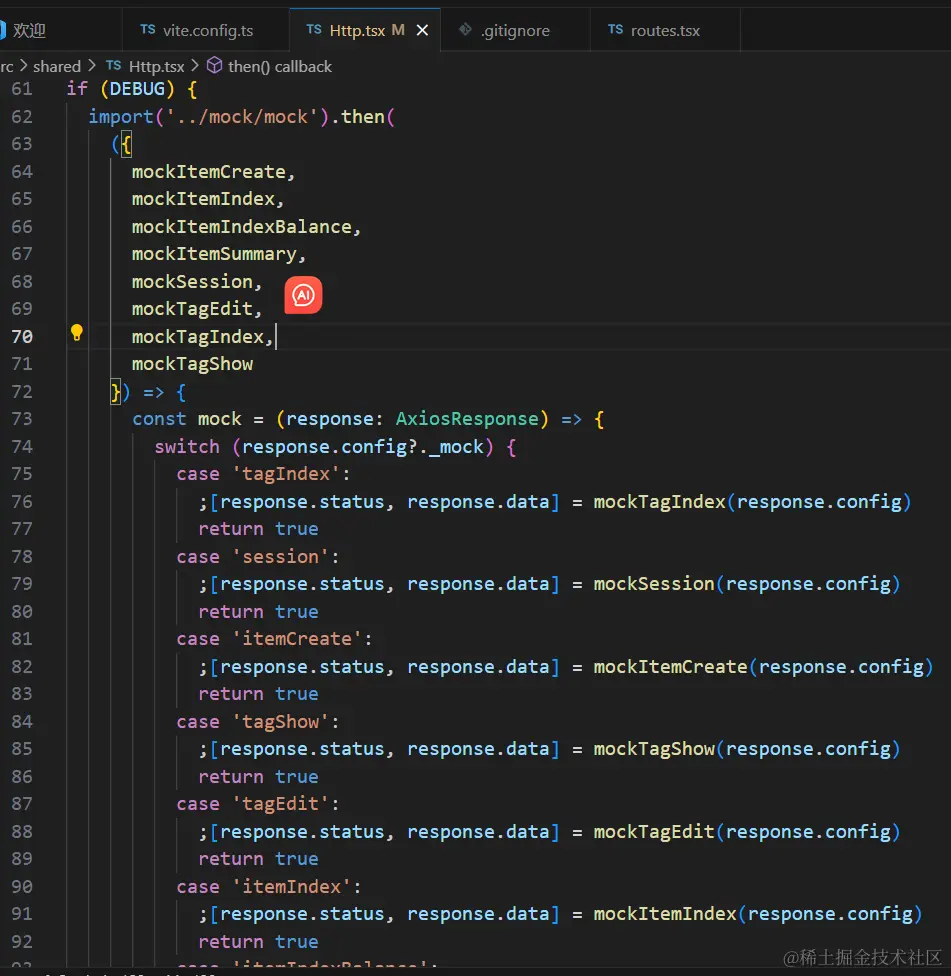Click 'mockItemCreate,' on line 64

pos(213,172)
